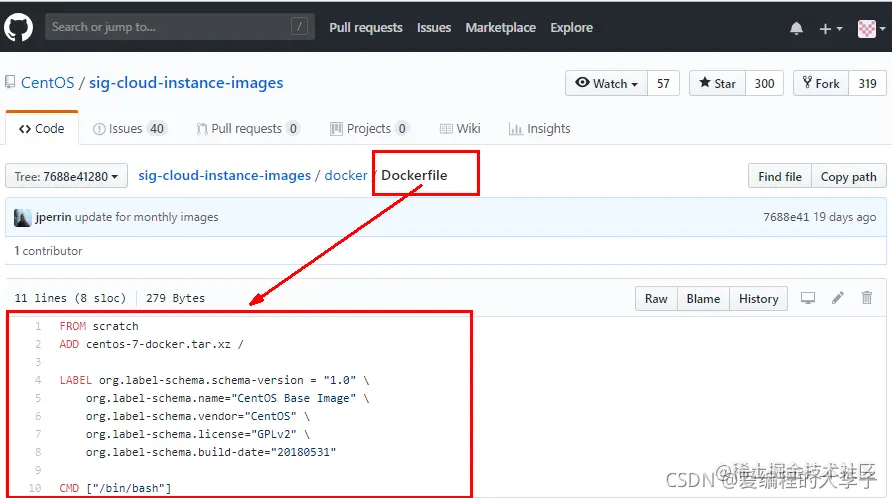This screenshot has height=498, width=892.
Task: Click the build-date="20180531" line
Action: coord(211,452)
